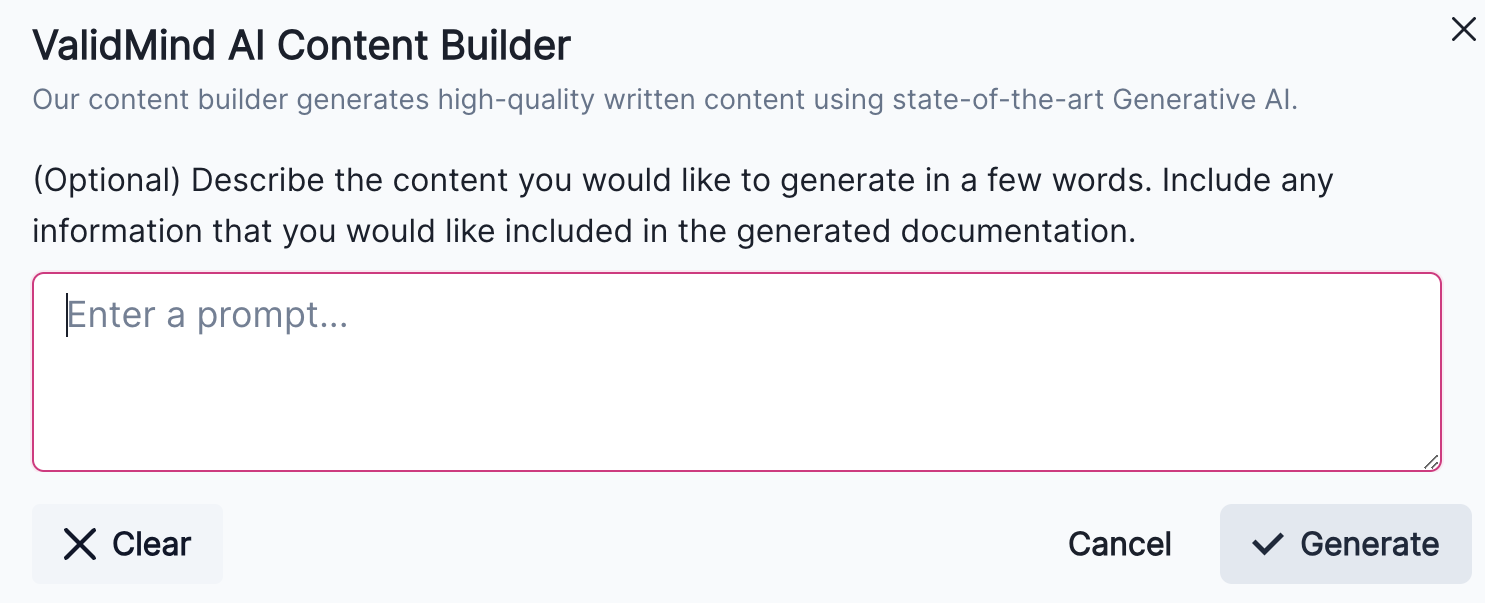Click the X icon inside Clear button
The width and height of the screenshot is (1485, 603).
coord(80,544)
